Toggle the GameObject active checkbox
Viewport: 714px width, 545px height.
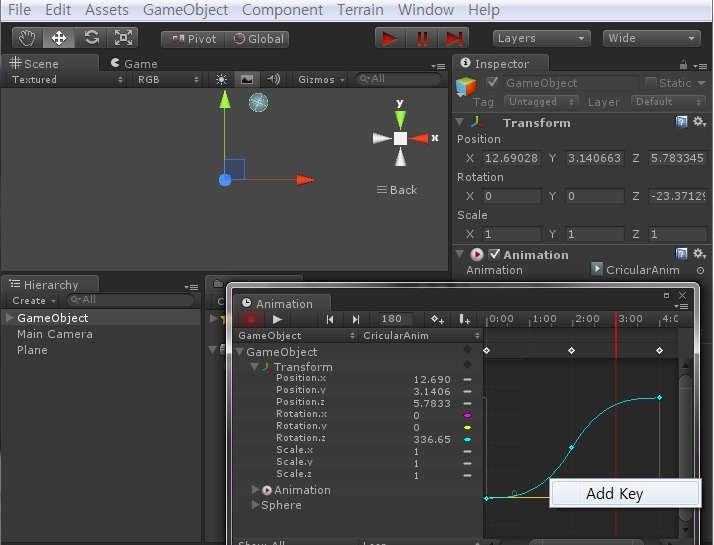(492, 83)
